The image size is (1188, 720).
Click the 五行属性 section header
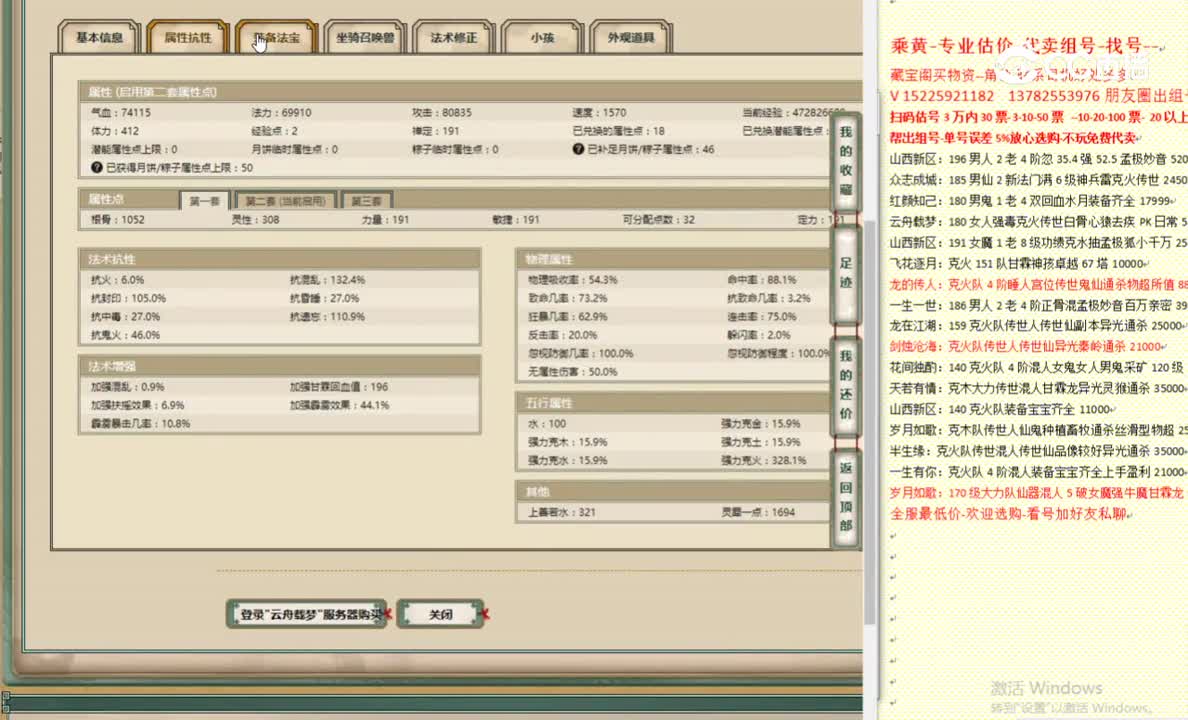(x=673, y=403)
